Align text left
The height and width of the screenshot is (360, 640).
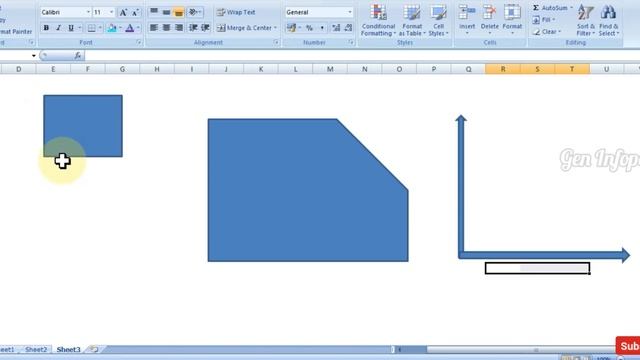point(154,28)
